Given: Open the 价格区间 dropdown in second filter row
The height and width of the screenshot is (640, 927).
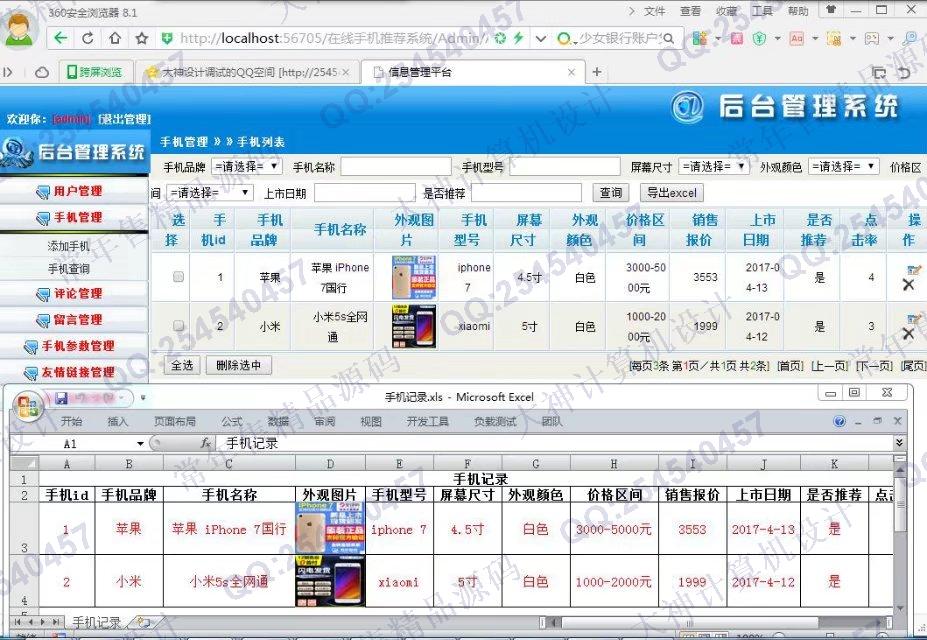Looking at the screenshot, I should pyautogui.click(x=210, y=193).
